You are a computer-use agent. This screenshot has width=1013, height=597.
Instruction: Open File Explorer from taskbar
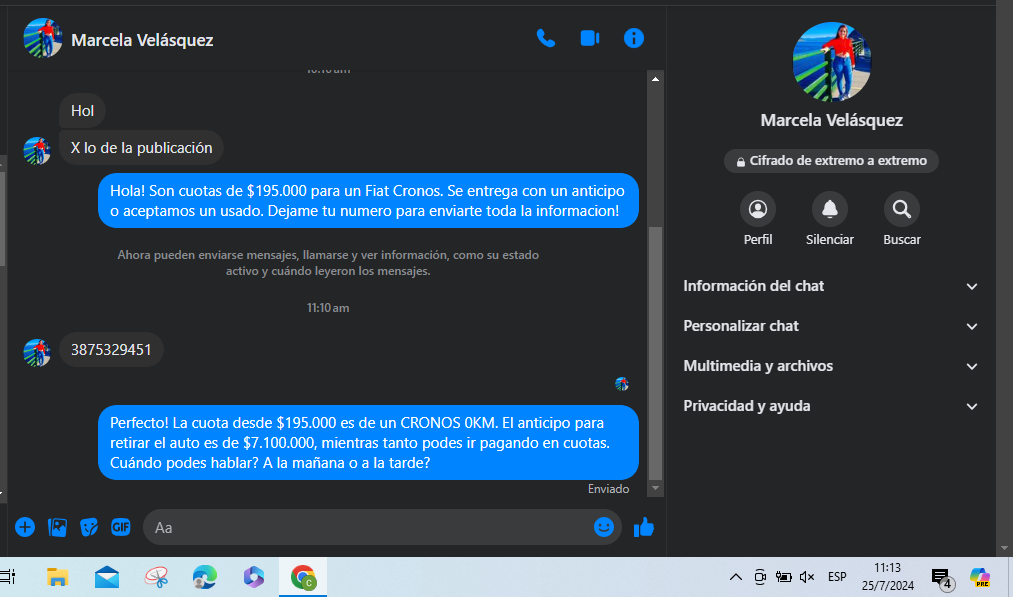(x=57, y=577)
